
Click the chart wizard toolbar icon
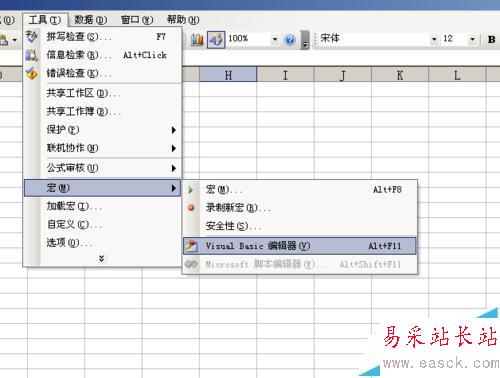click(197, 40)
